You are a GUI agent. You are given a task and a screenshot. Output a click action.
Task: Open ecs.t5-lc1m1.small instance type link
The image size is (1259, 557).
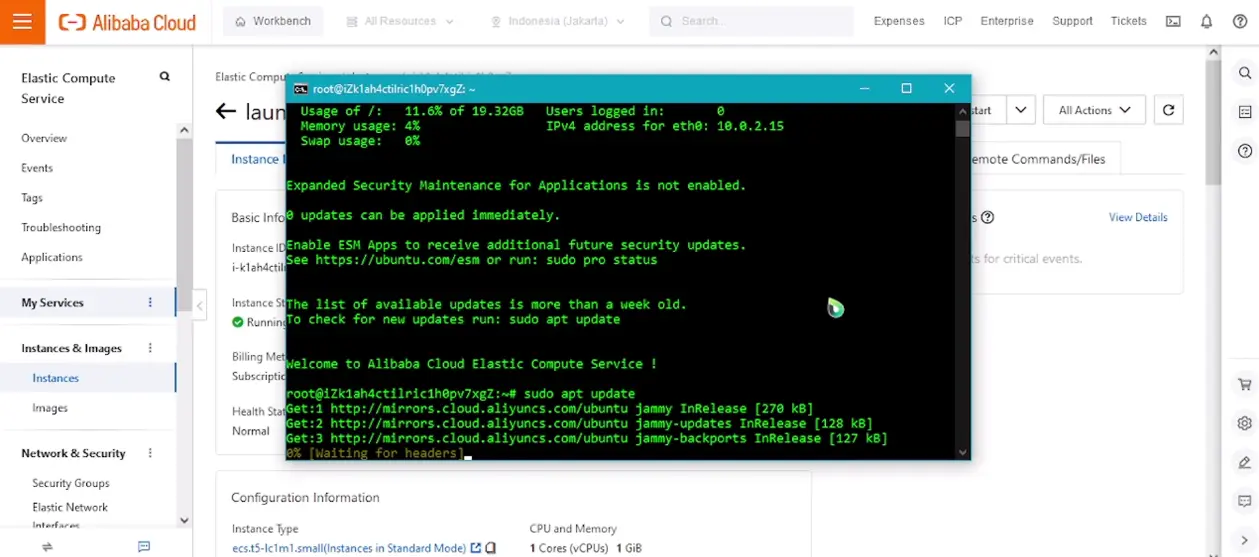[x=348, y=548]
